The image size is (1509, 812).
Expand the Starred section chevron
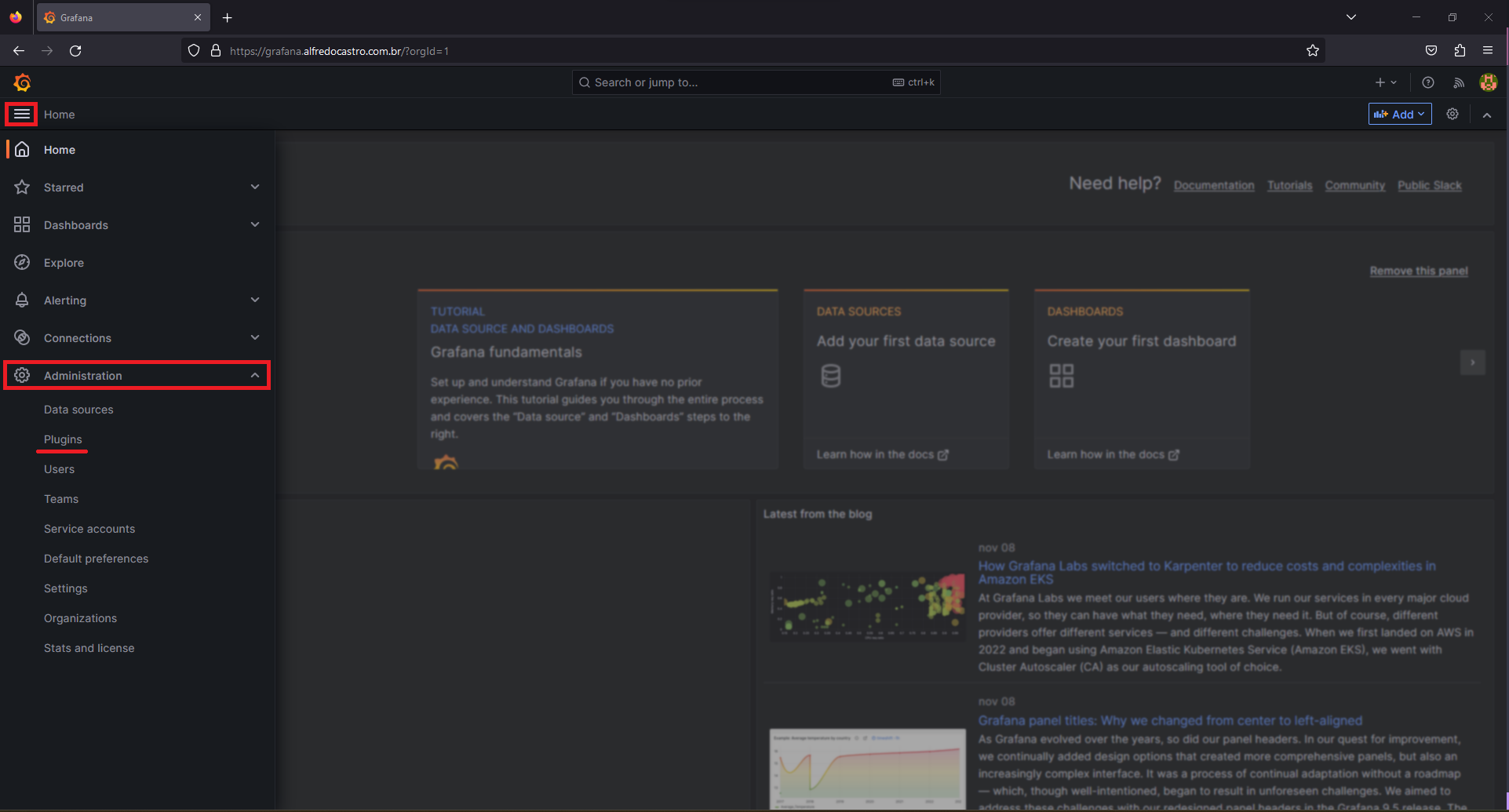pyautogui.click(x=255, y=187)
